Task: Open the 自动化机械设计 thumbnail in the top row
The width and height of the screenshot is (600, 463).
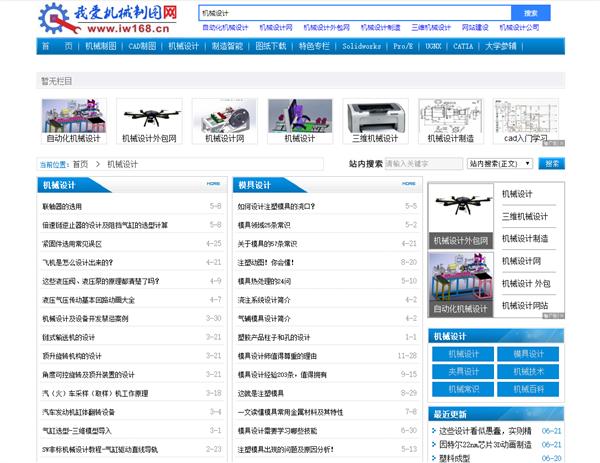Action: pos(73,121)
